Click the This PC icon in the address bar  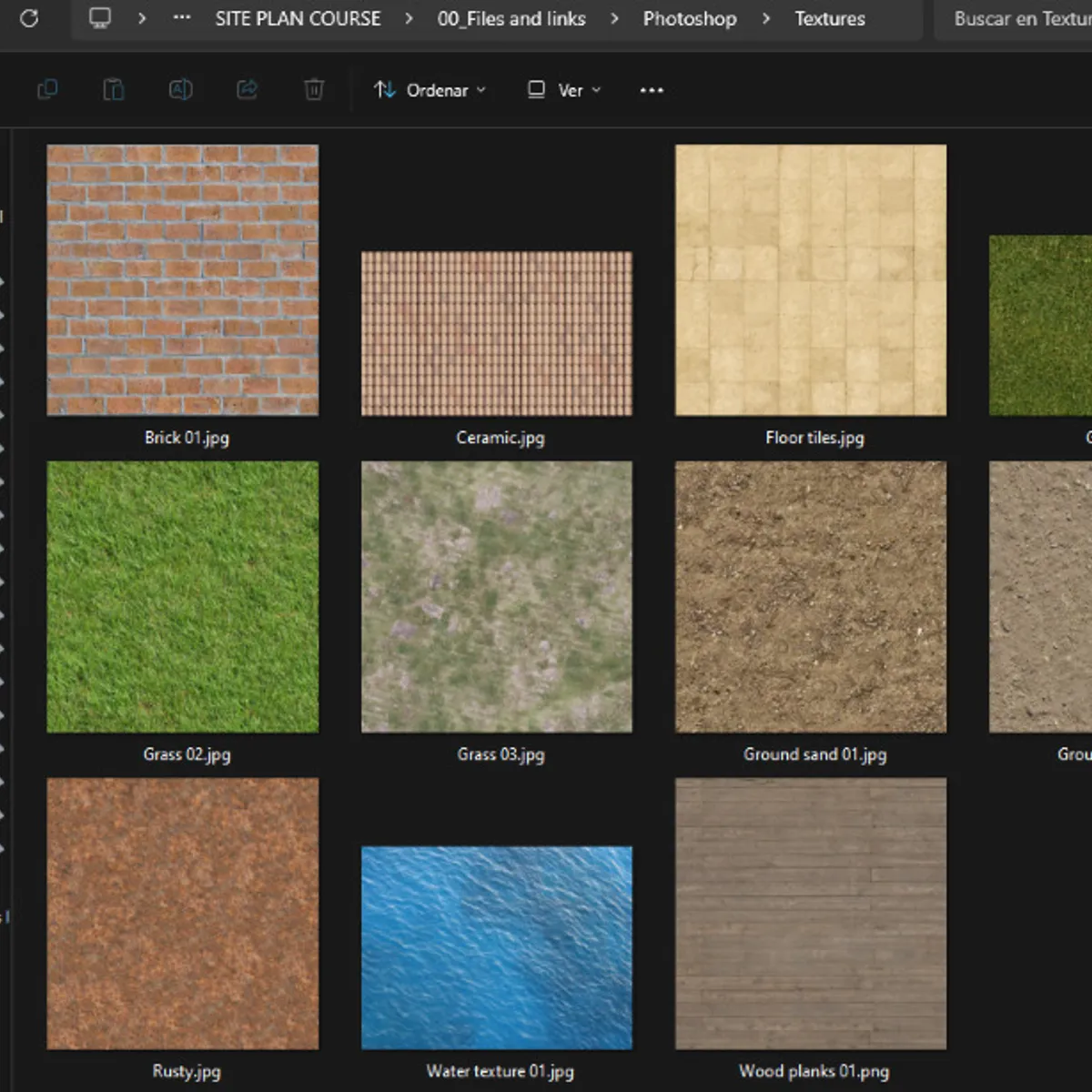[99, 18]
